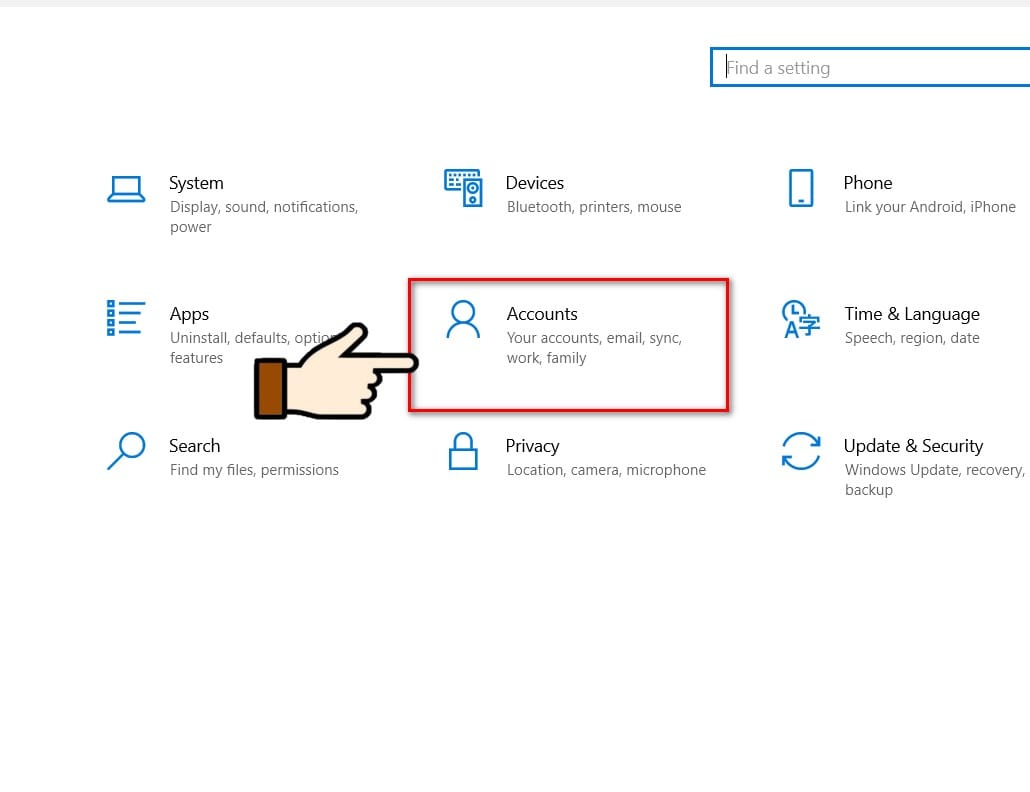Click the System laptop icon
This screenshot has width=1030, height=792.
point(126,189)
